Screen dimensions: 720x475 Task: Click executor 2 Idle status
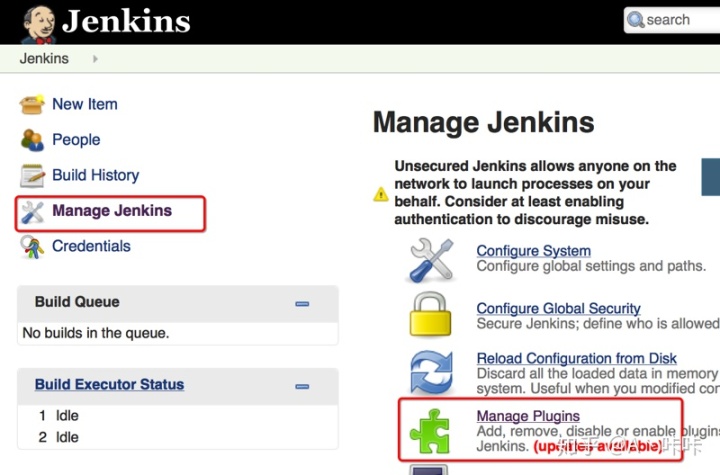point(67,437)
